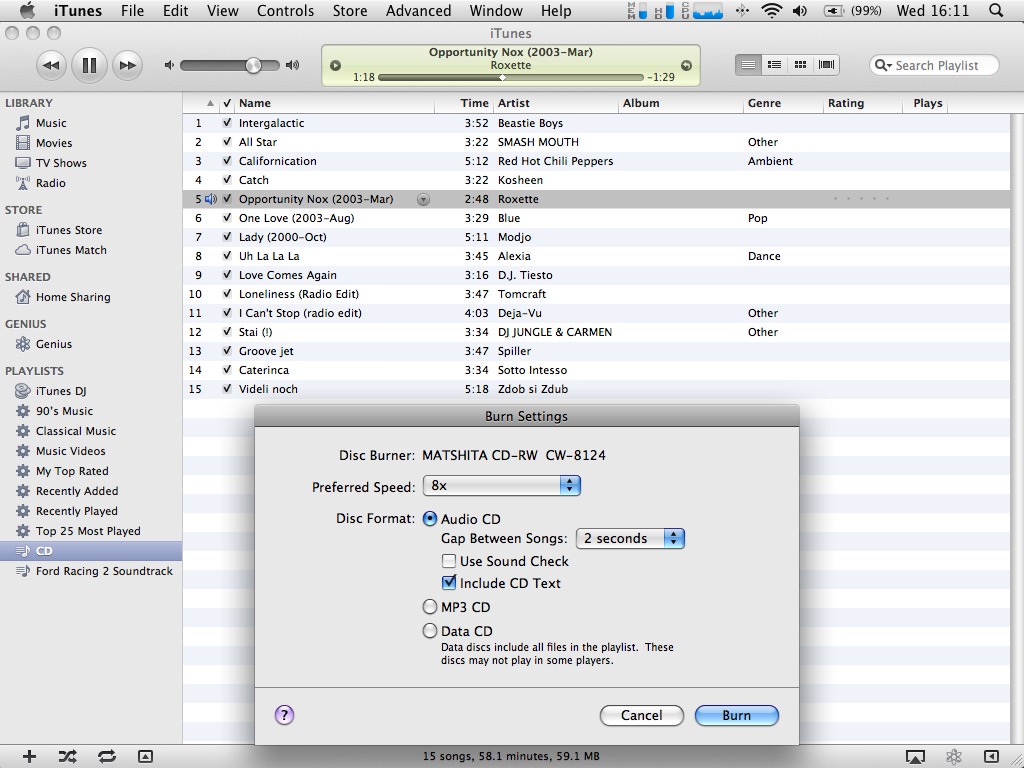Switch to song list view
Image resolution: width=1024 pixels, height=768 pixels.
pos(748,65)
